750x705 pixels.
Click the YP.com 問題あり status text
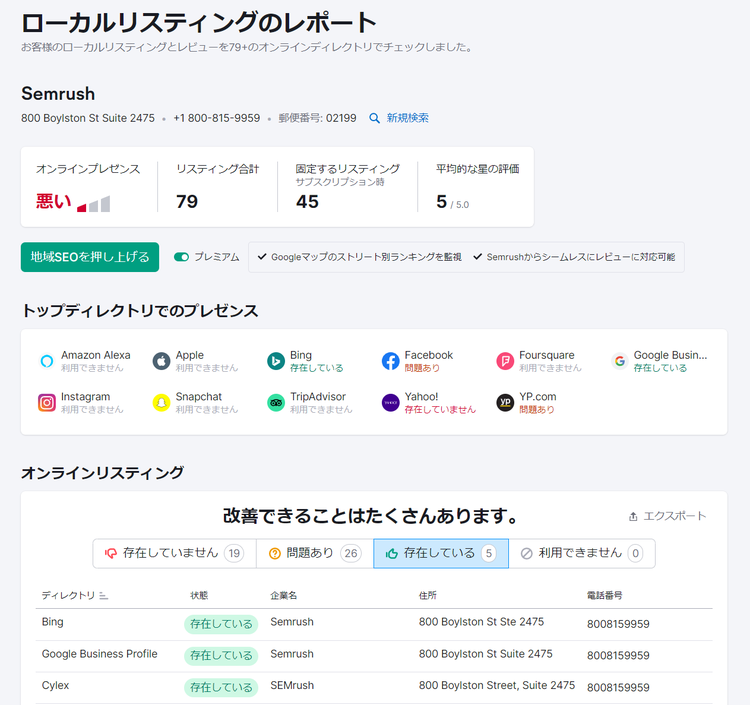537,409
